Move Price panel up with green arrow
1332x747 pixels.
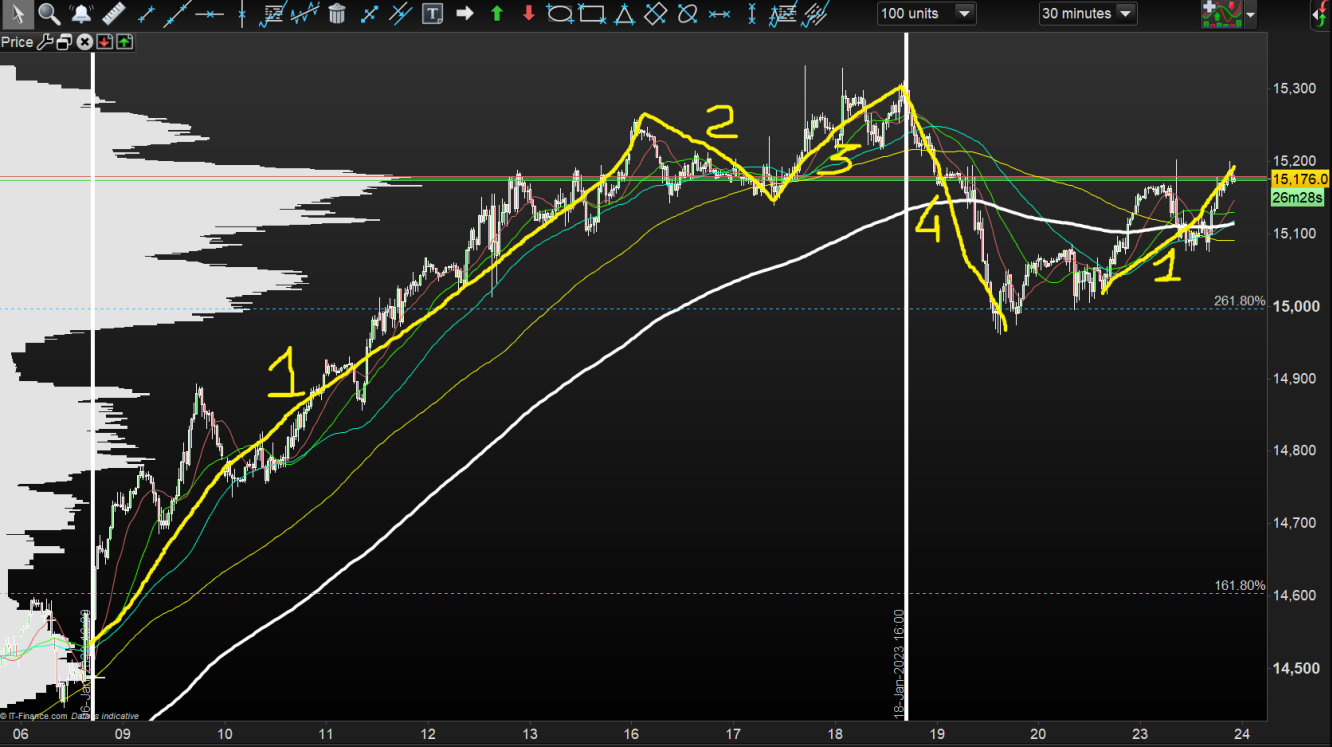[124, 42]
